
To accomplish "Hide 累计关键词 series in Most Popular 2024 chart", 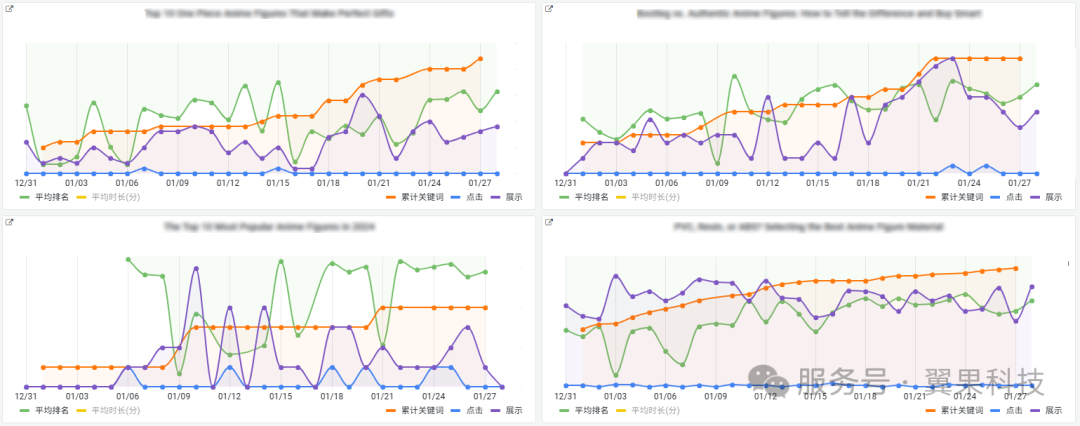I will pos(416,410).
